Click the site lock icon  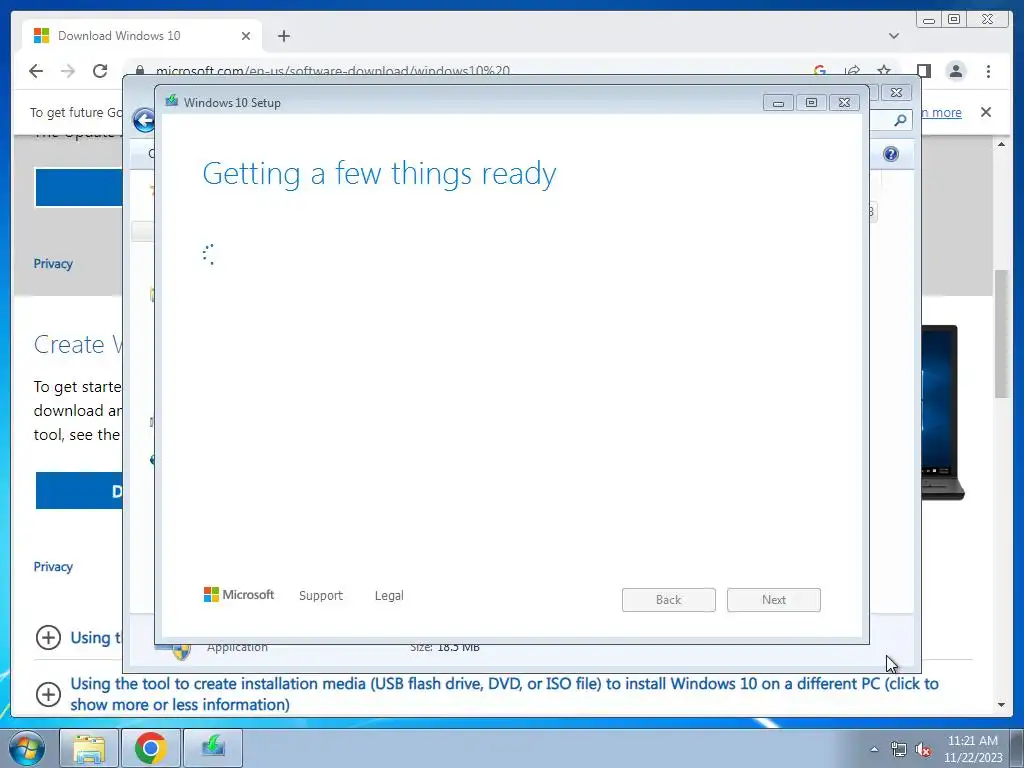tap(140, 71)
